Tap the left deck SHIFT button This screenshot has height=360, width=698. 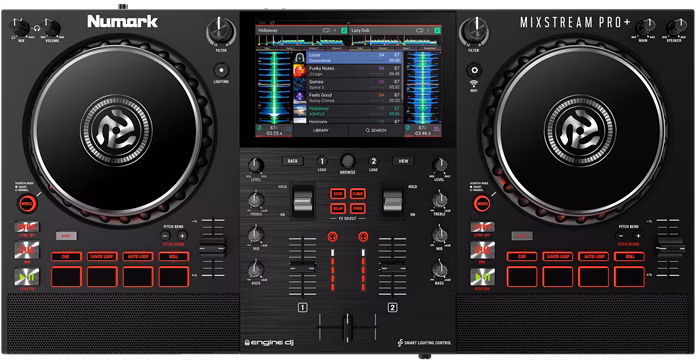66,236
